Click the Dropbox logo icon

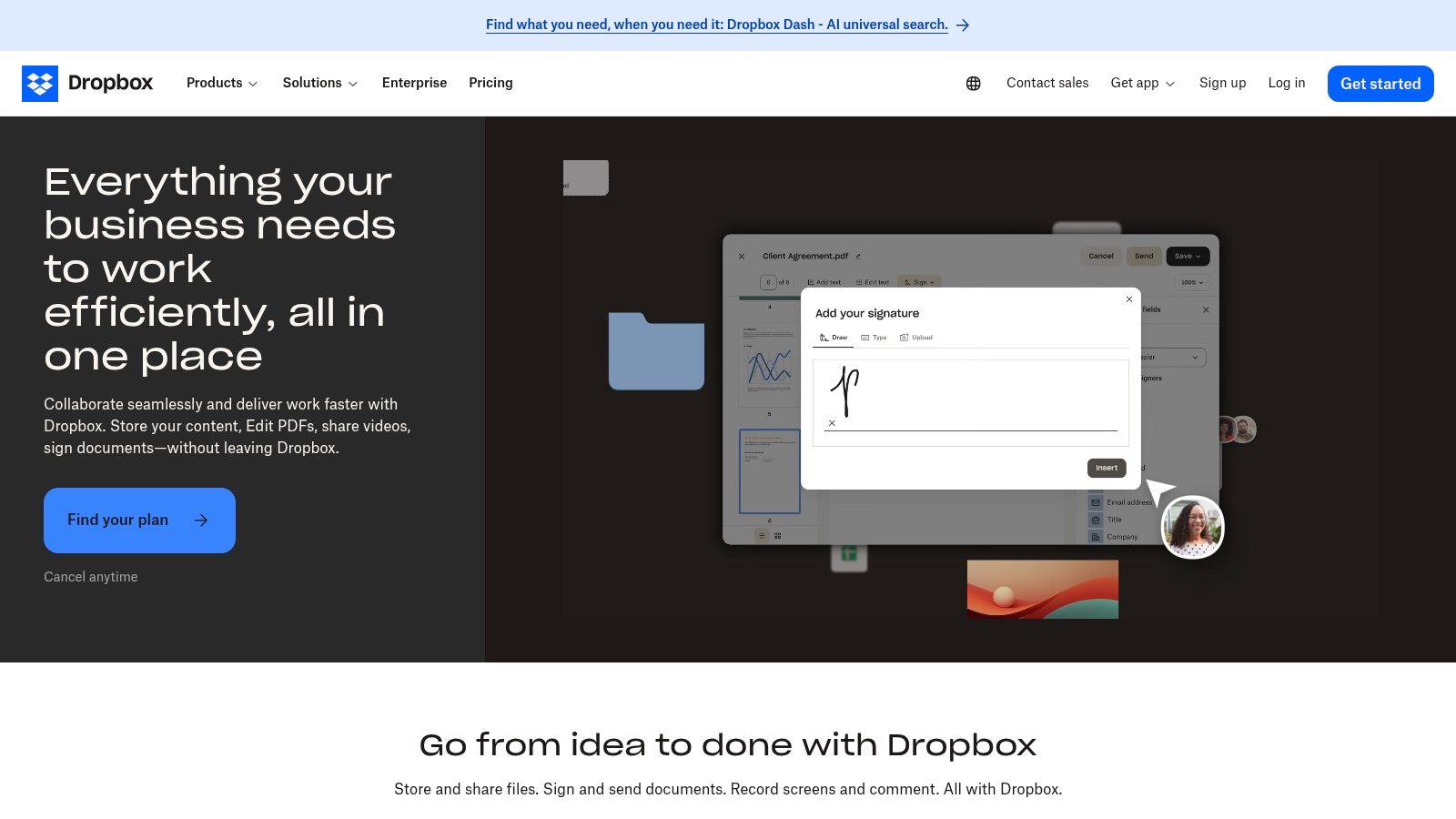tap(40, 84)
